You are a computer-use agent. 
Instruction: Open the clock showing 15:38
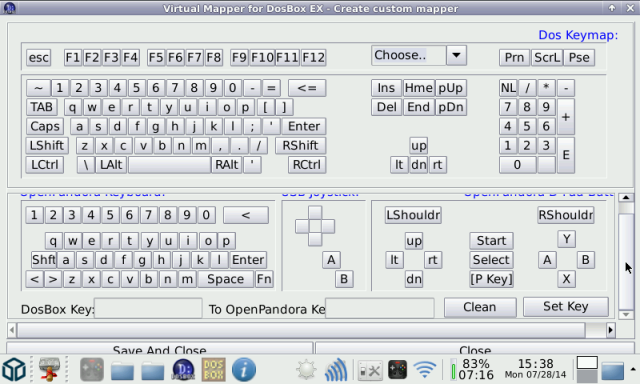536,368
